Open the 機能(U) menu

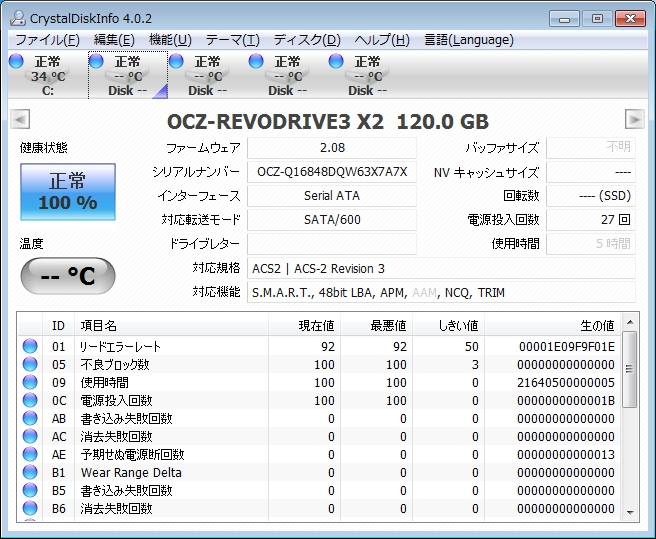170,40
